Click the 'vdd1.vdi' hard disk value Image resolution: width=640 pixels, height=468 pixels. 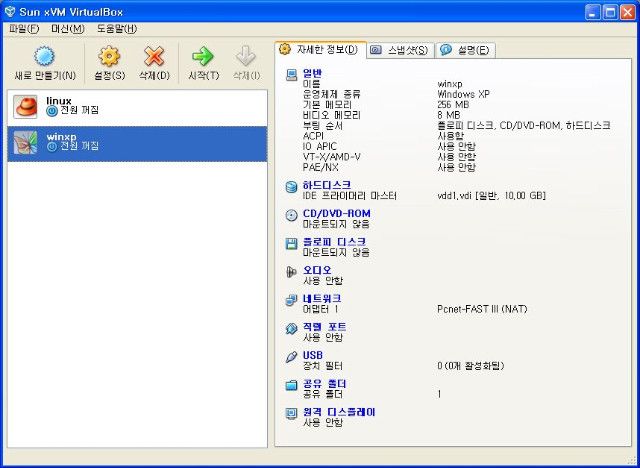pos(491,196)
